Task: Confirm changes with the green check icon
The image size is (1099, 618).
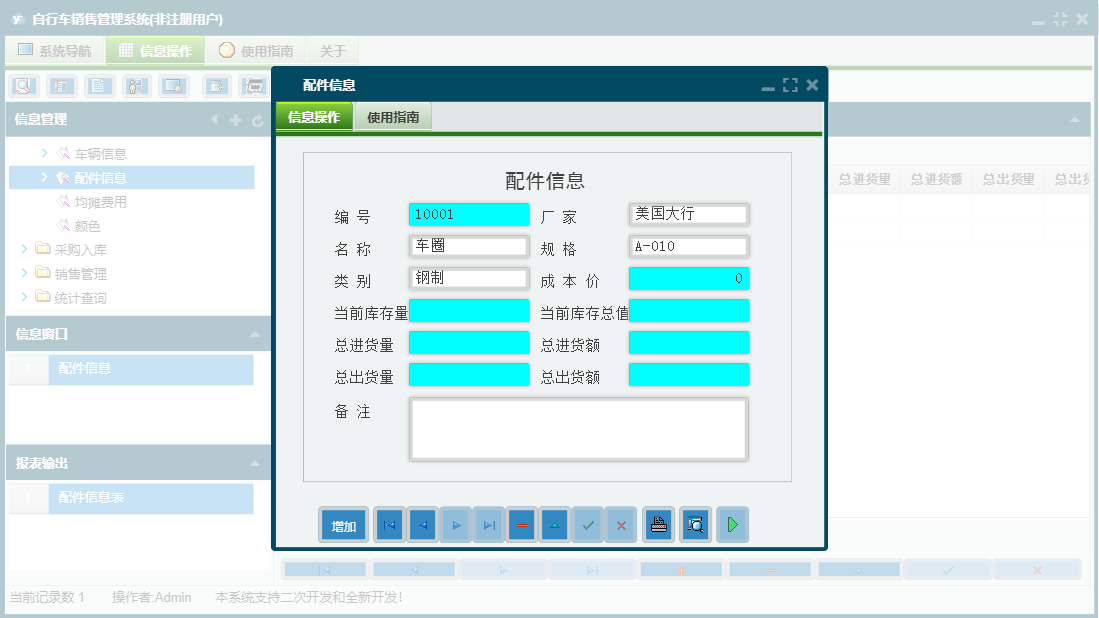Action: point(587,524)
